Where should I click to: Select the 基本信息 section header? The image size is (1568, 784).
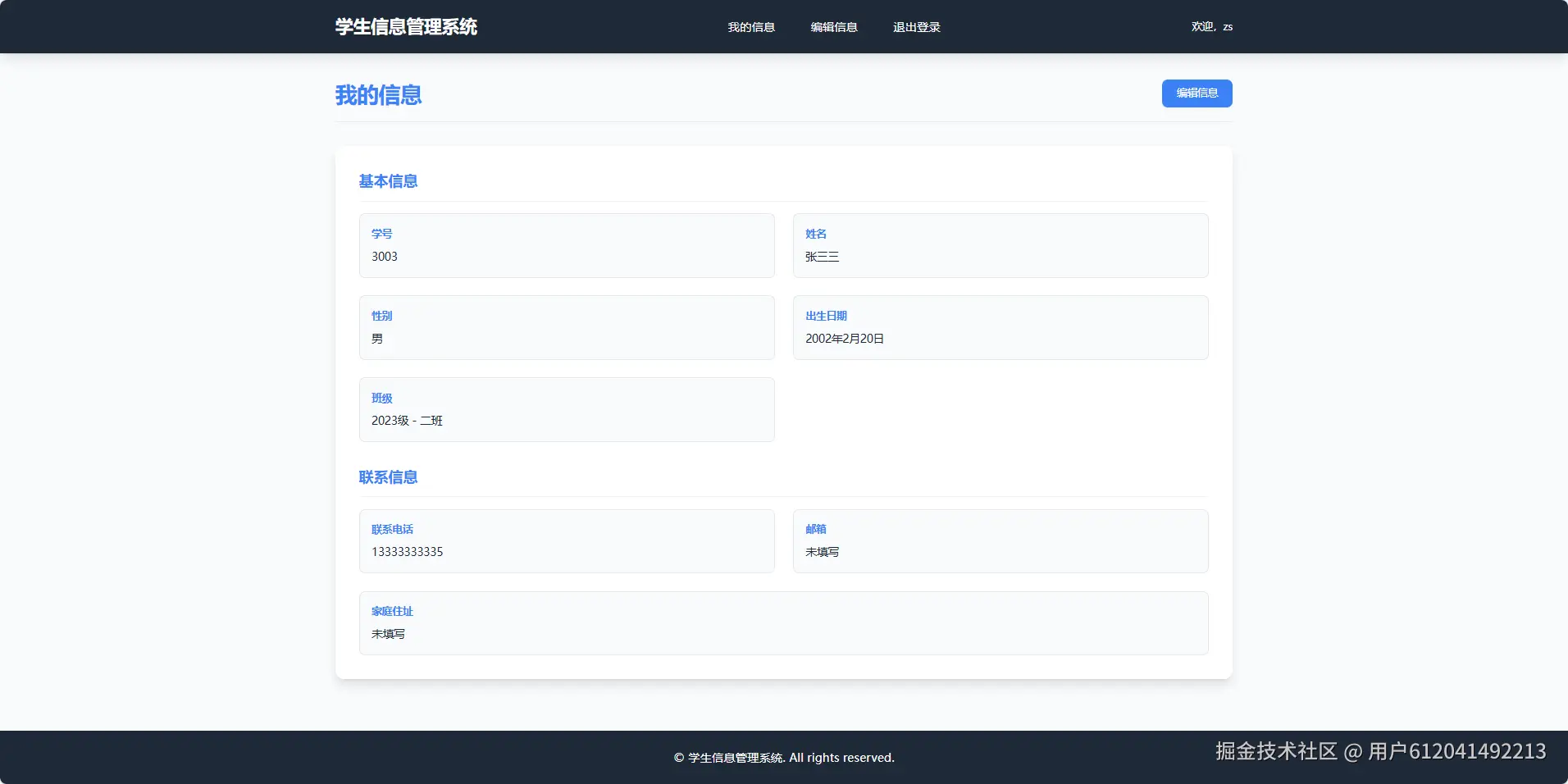click(x=388, y=180)
